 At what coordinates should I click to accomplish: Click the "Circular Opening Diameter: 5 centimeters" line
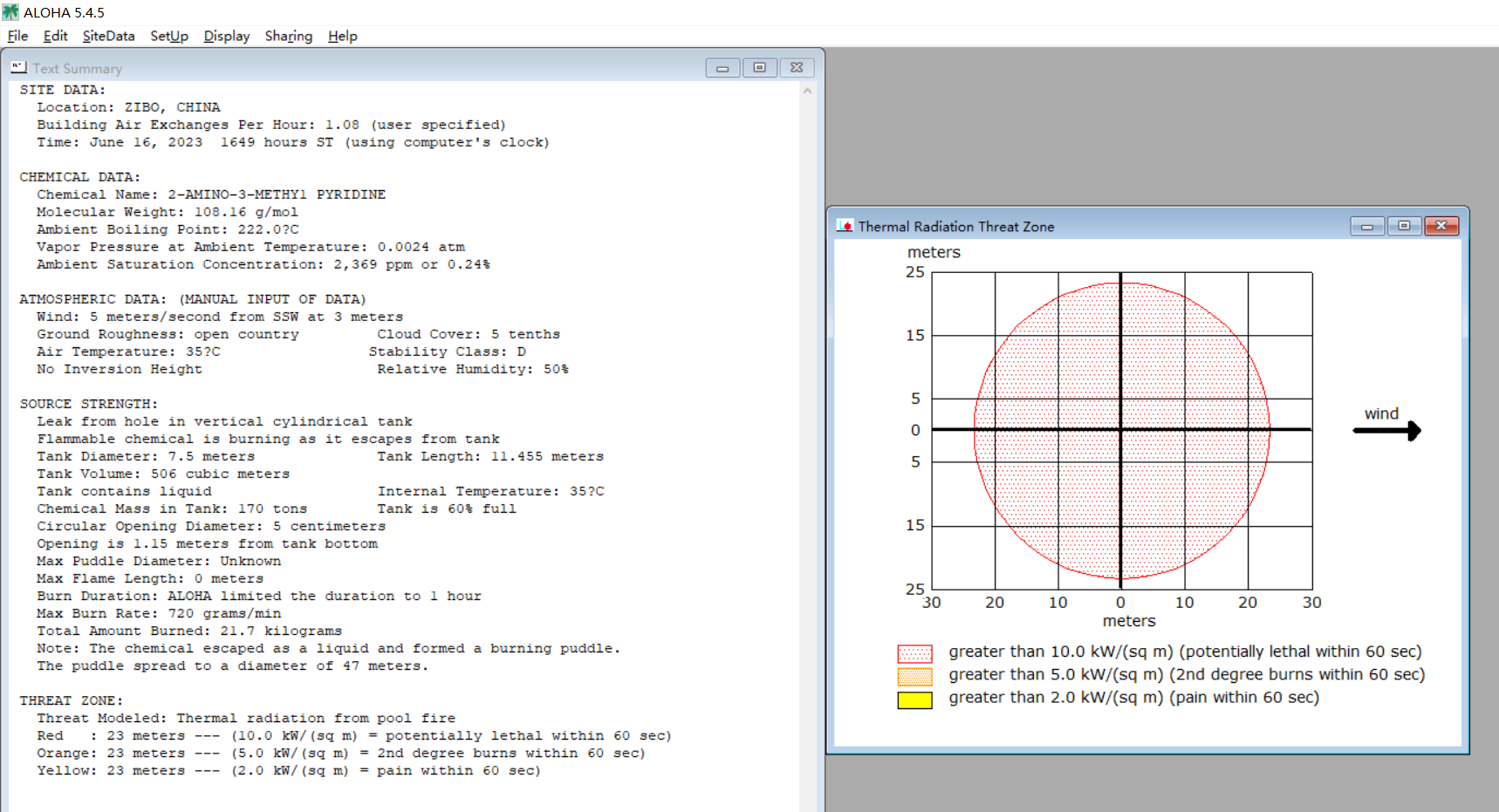[x=211, y=526]
